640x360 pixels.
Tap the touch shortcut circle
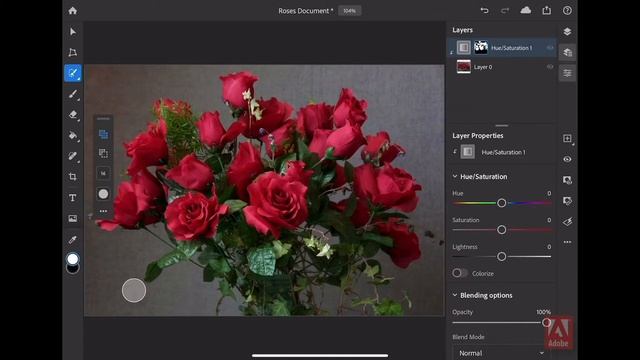coord(134,290)
